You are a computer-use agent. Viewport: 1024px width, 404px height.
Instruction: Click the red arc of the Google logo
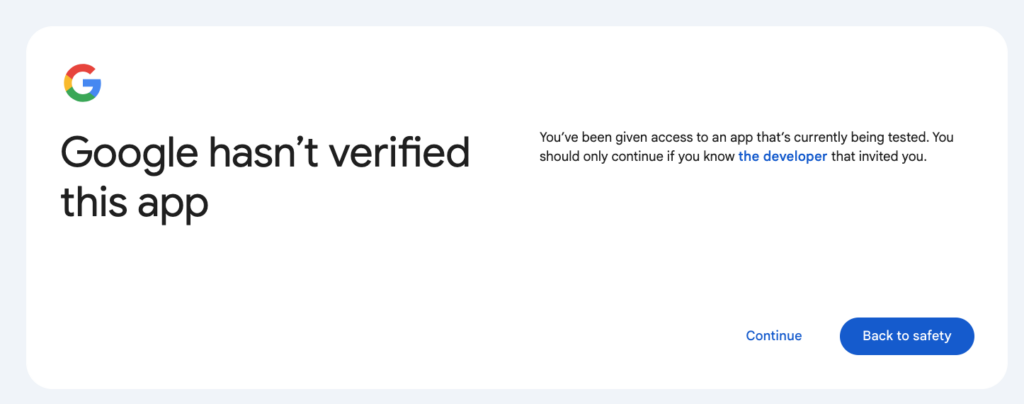[80, 69]
